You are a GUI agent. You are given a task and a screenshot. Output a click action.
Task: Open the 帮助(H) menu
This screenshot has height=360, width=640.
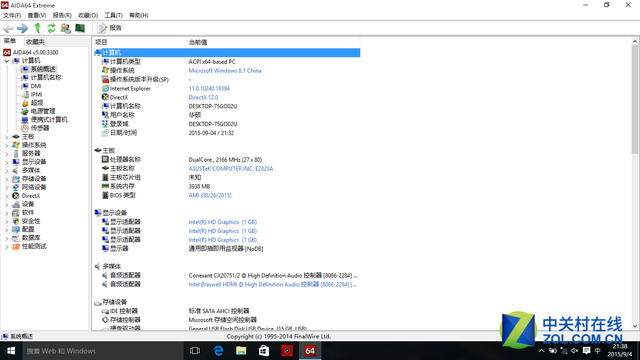click(x=139, y=15)
